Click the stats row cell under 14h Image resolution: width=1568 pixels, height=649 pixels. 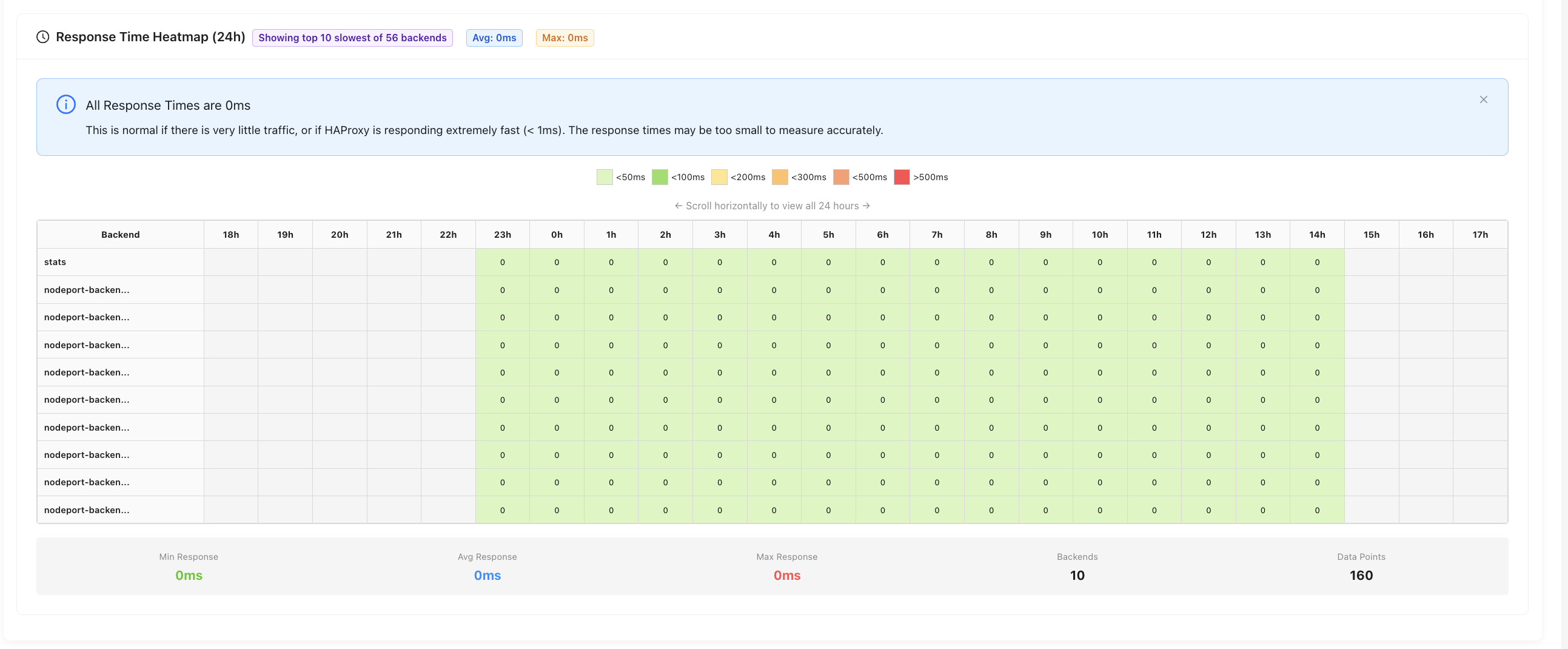1317,262
